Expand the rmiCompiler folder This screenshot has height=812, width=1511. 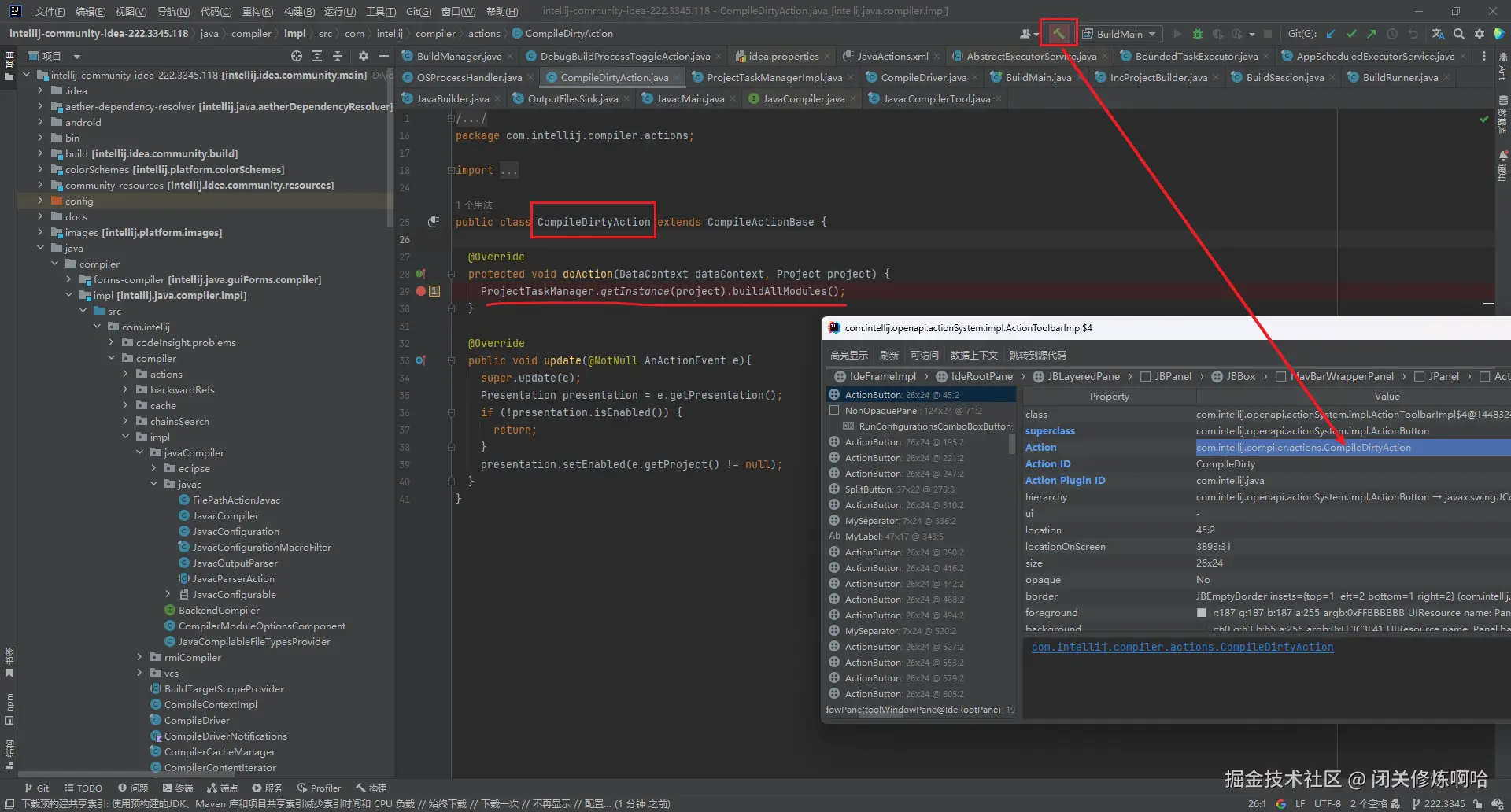(x=140, y=658)
